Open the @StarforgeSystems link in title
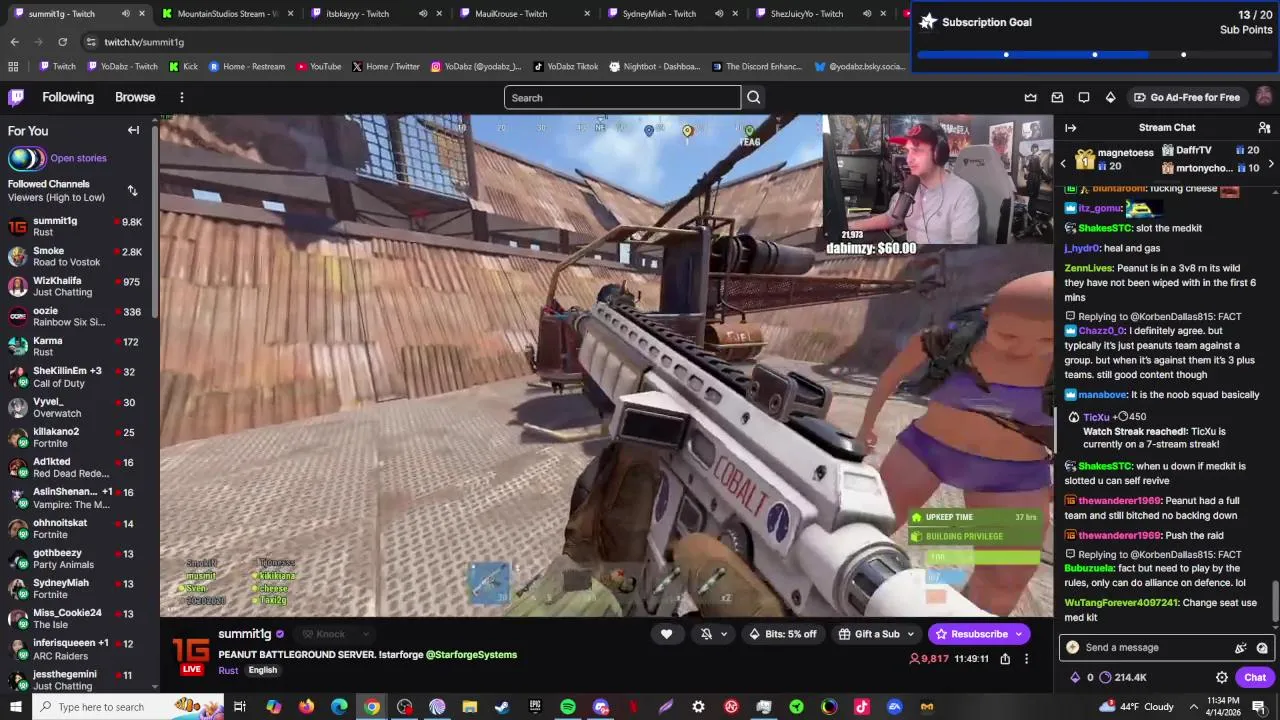Viewport: 1280px width, 720px height. pyautogui.click(x=471, y=654)
